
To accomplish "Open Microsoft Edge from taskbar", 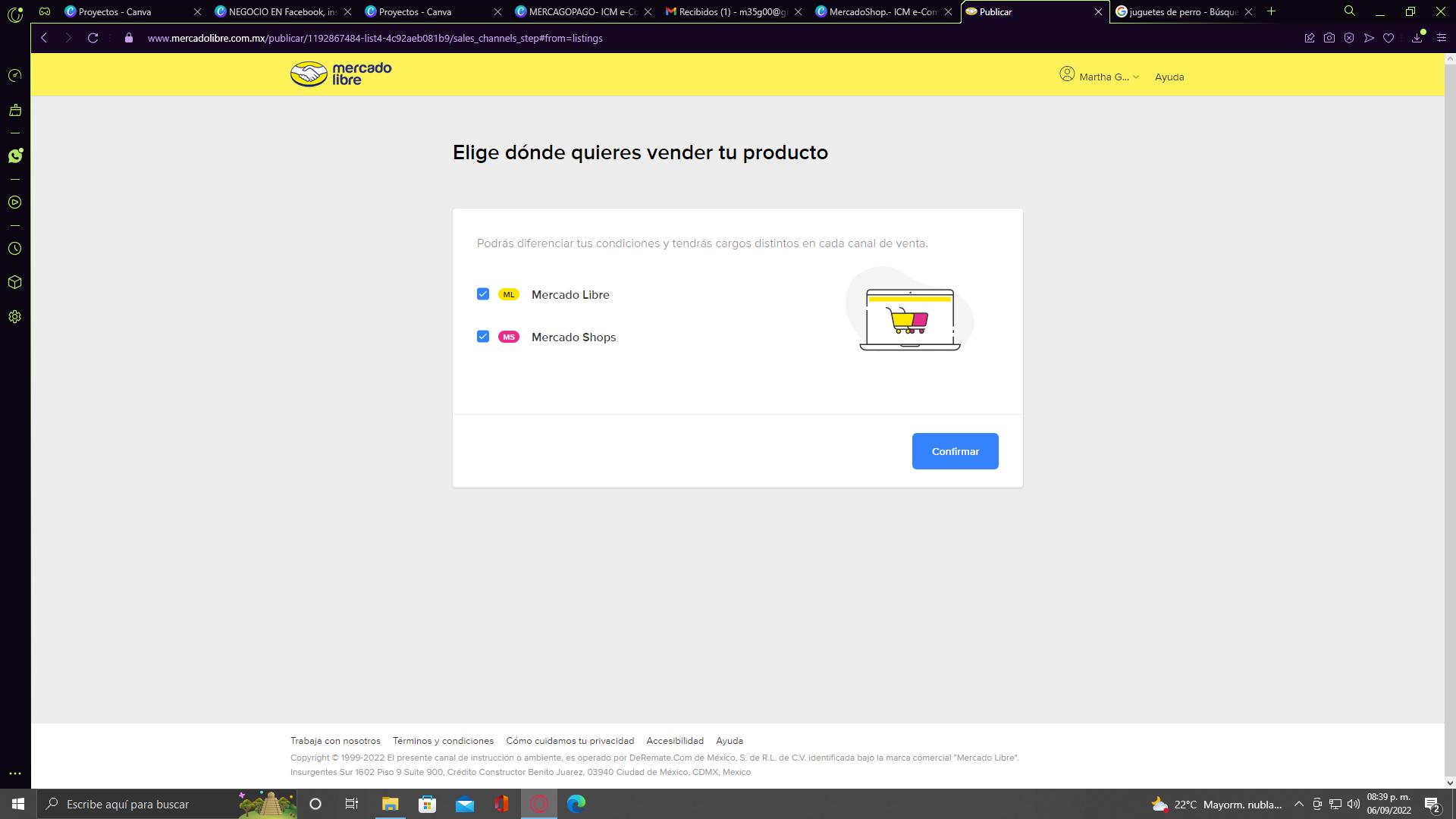I will [576, 804].
